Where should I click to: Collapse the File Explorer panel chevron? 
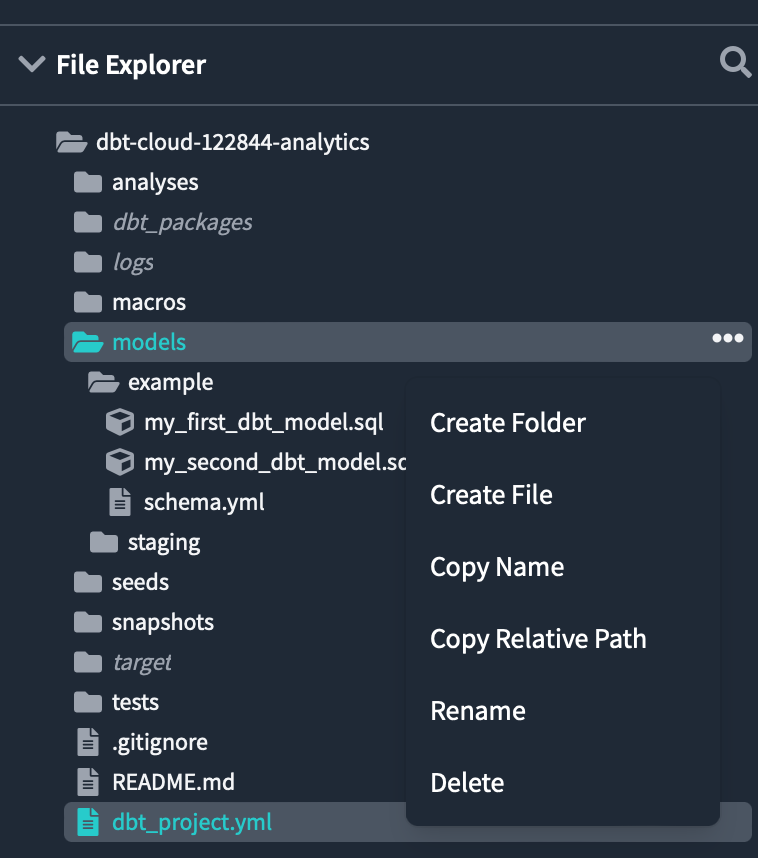click(32, 65)
